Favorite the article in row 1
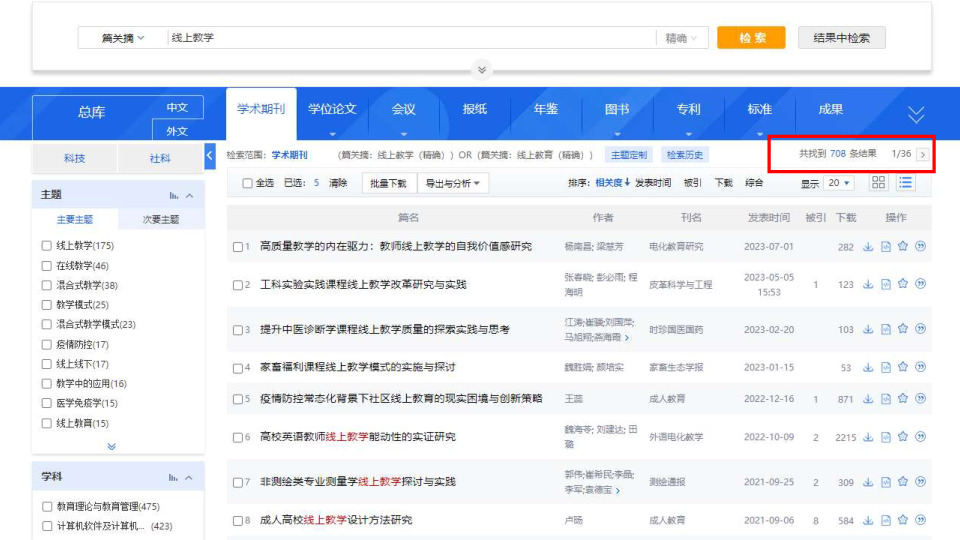The width and height of the screenshot is (960, 540). 902,246
